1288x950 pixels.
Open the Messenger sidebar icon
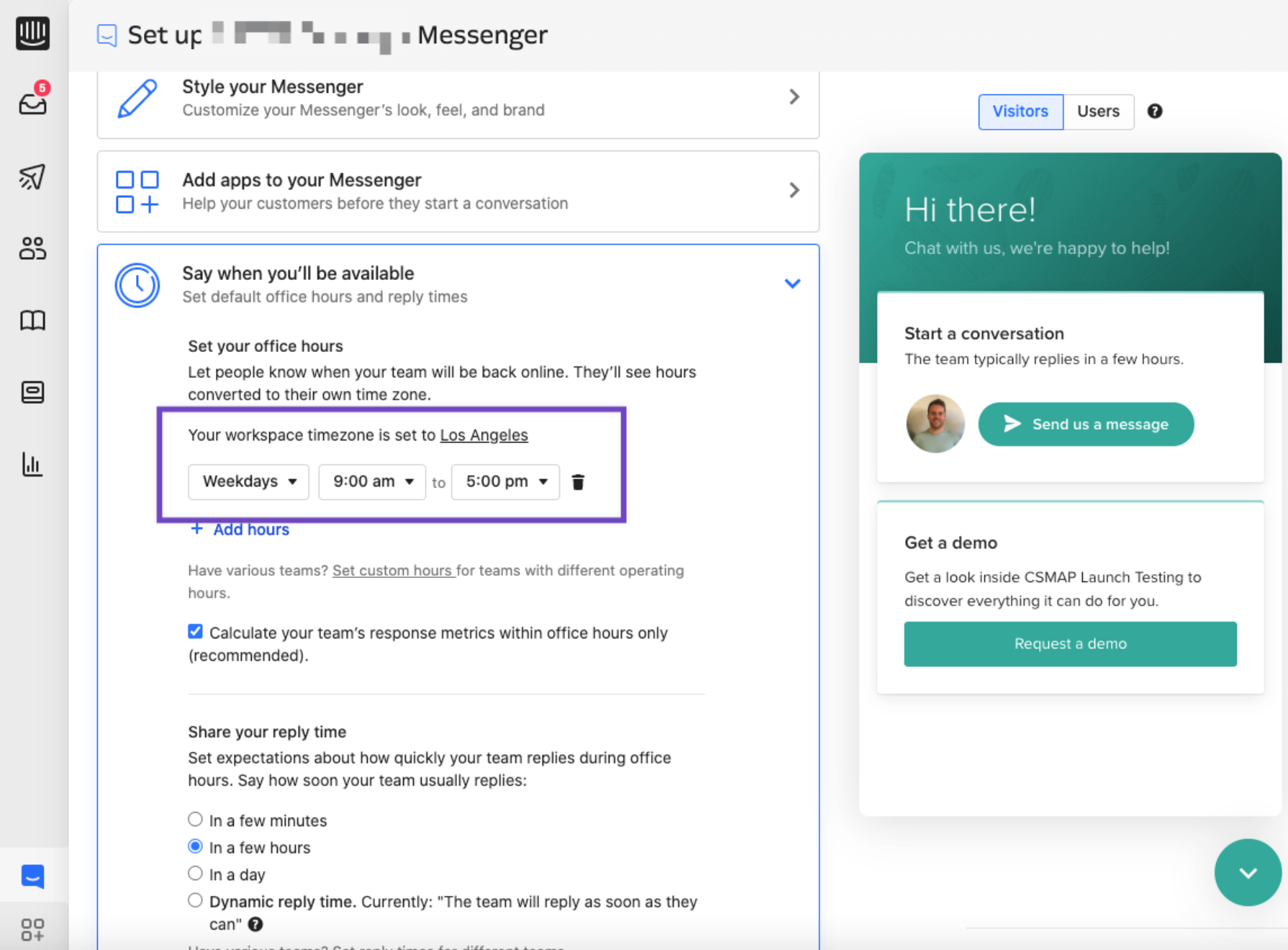point(32,876)
